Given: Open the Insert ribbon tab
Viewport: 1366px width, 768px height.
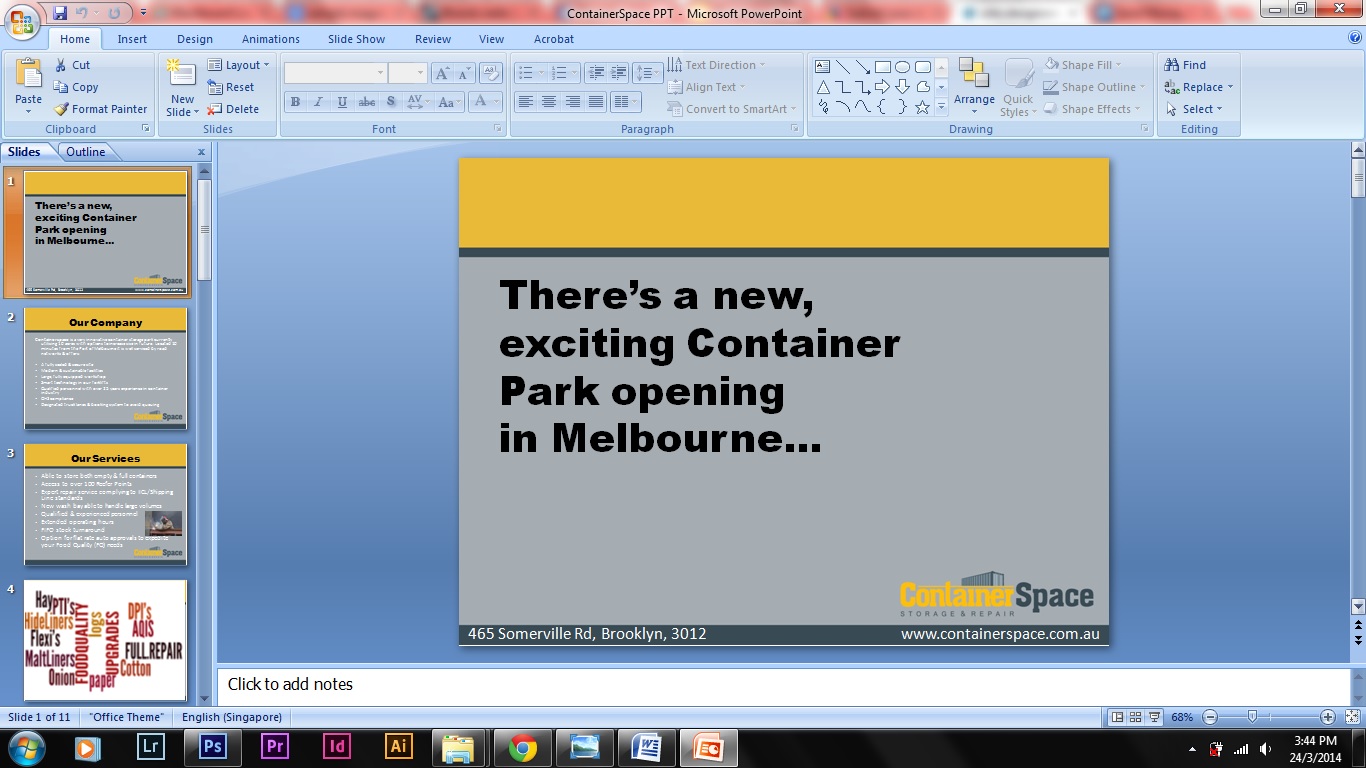Looking at the screenshot, I should (132, 39).
